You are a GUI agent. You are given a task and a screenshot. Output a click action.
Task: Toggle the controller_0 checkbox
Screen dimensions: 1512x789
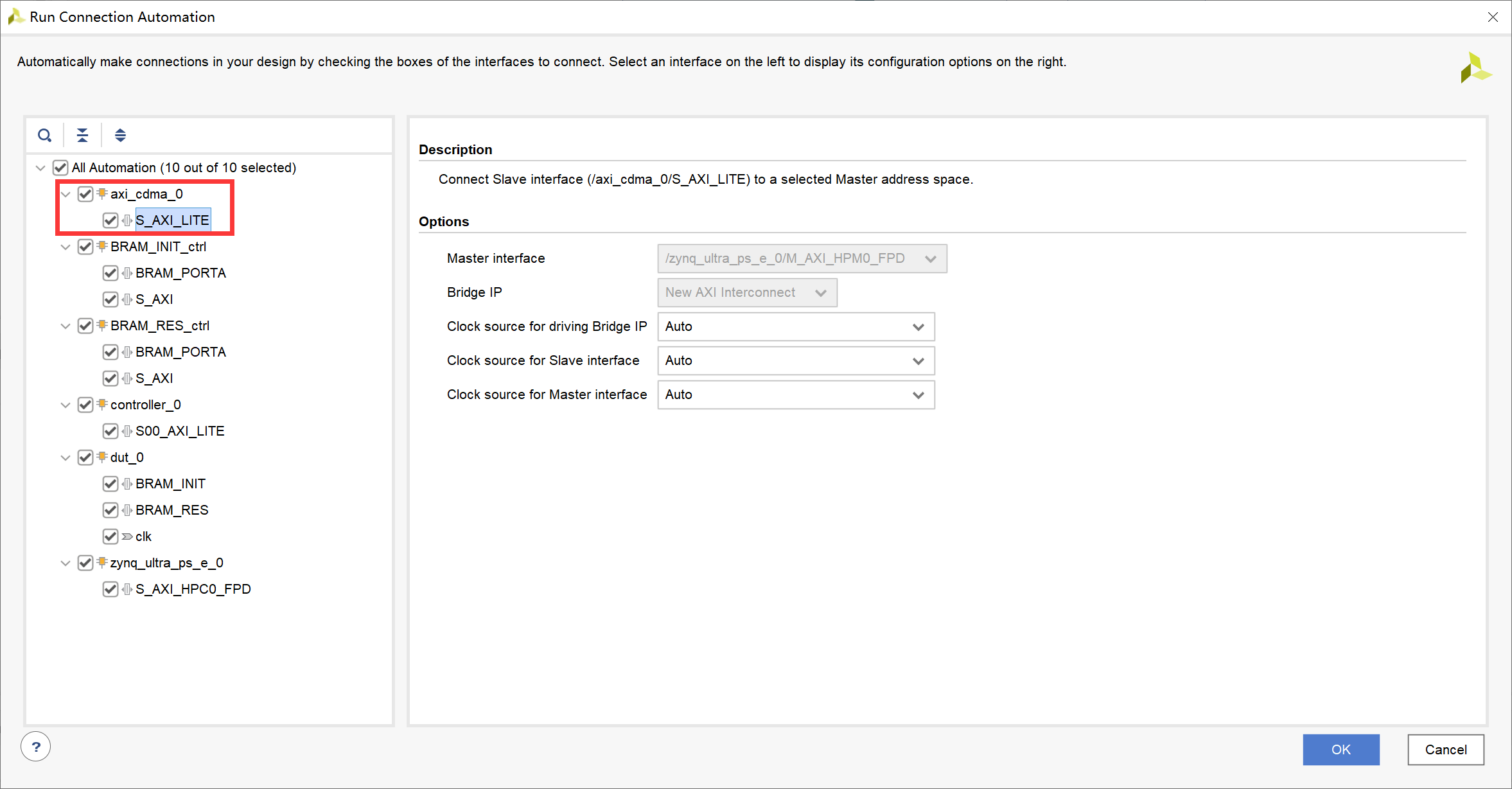coord(85,405)
